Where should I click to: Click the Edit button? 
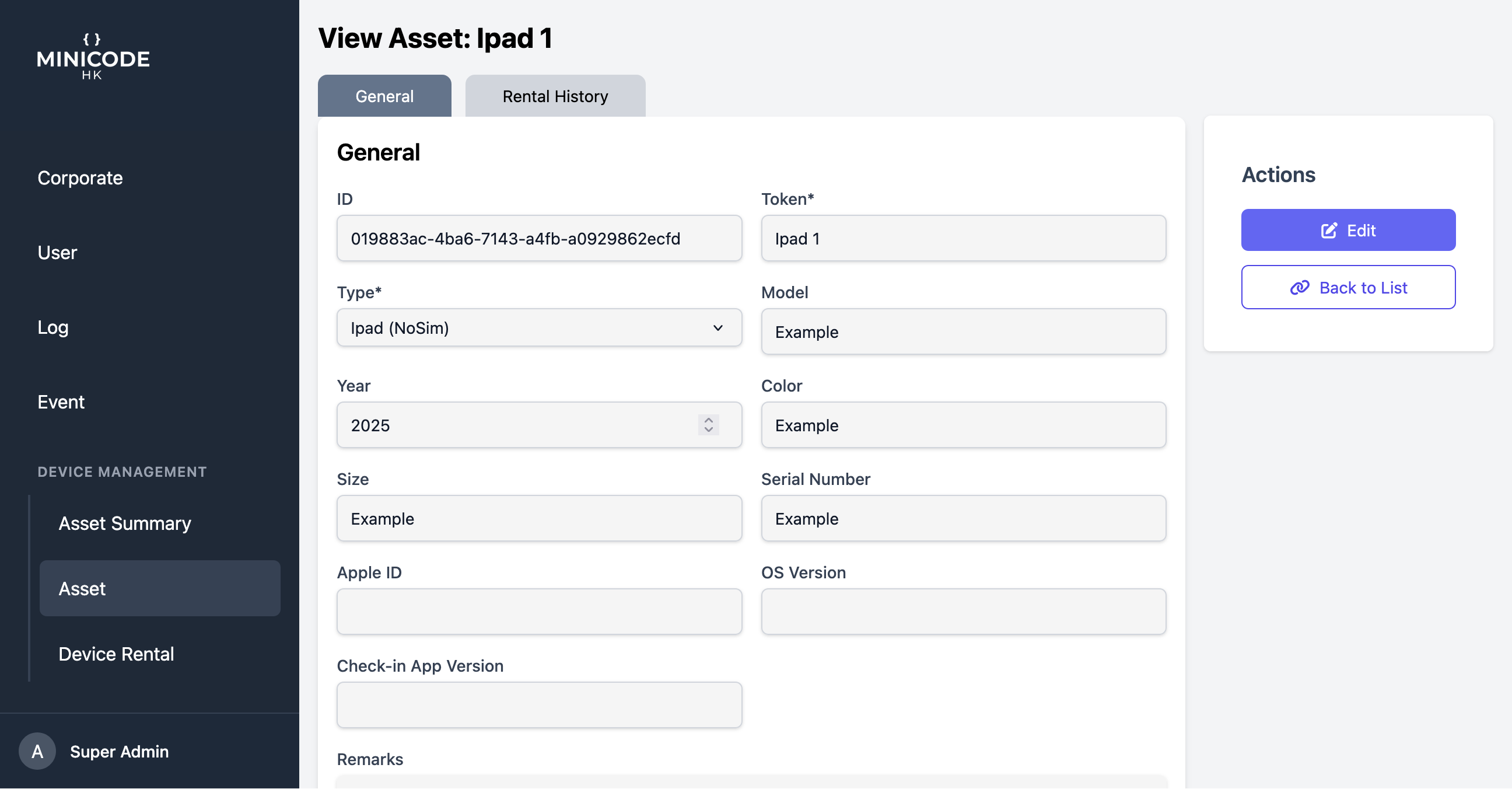[x=1348, y=230]
